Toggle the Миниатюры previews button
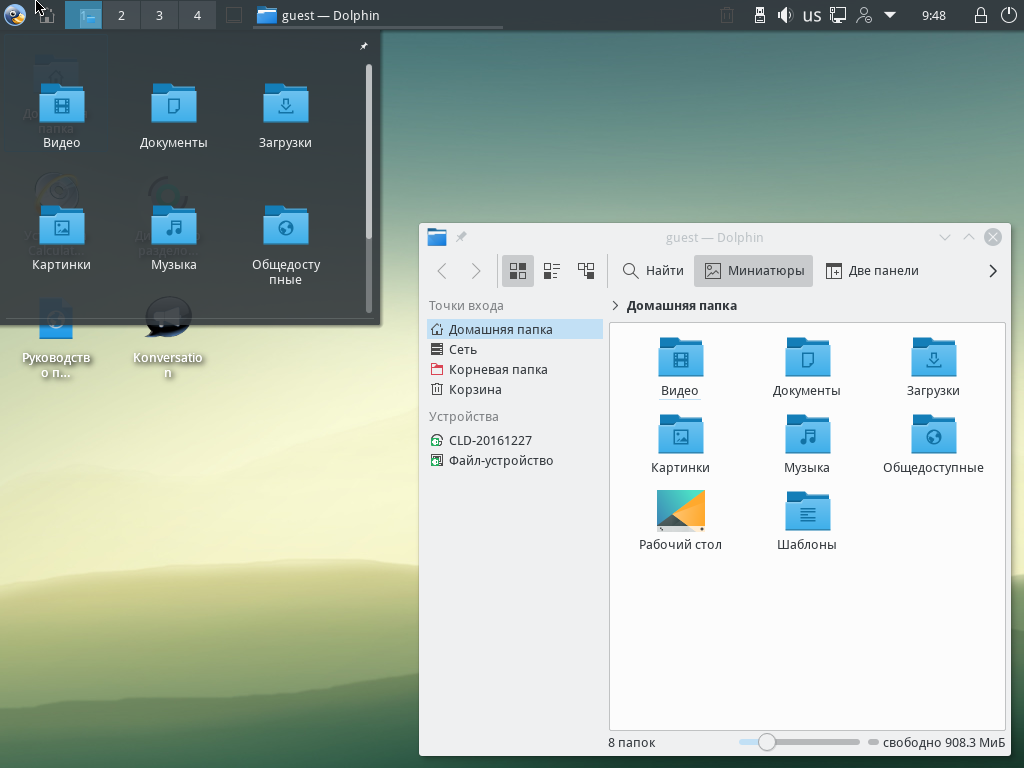 click(x=754, y=271)
